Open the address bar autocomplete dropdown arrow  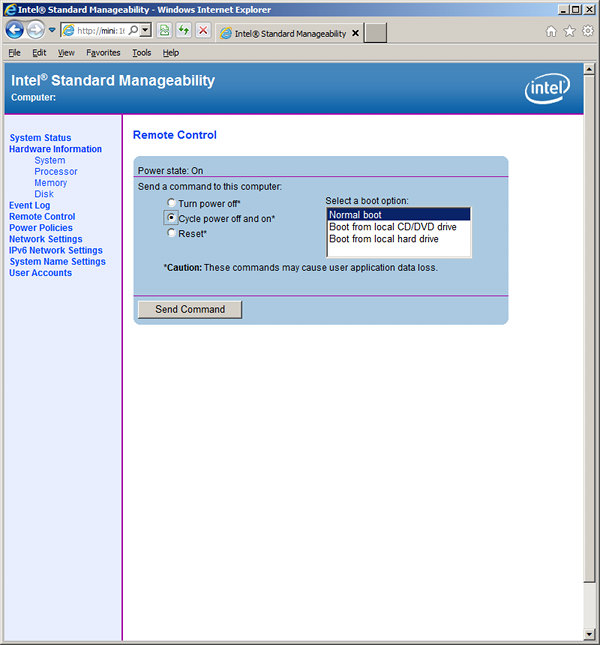tap(145, 30)
